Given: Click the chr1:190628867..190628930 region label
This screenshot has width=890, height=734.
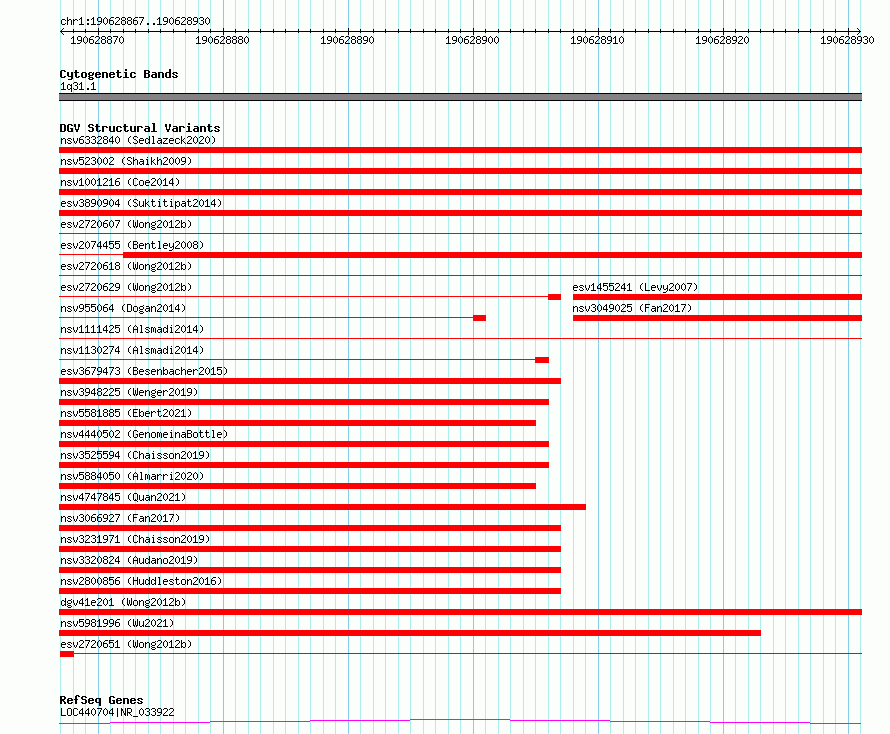Looking at the screenshot, I should pos(135,21).
